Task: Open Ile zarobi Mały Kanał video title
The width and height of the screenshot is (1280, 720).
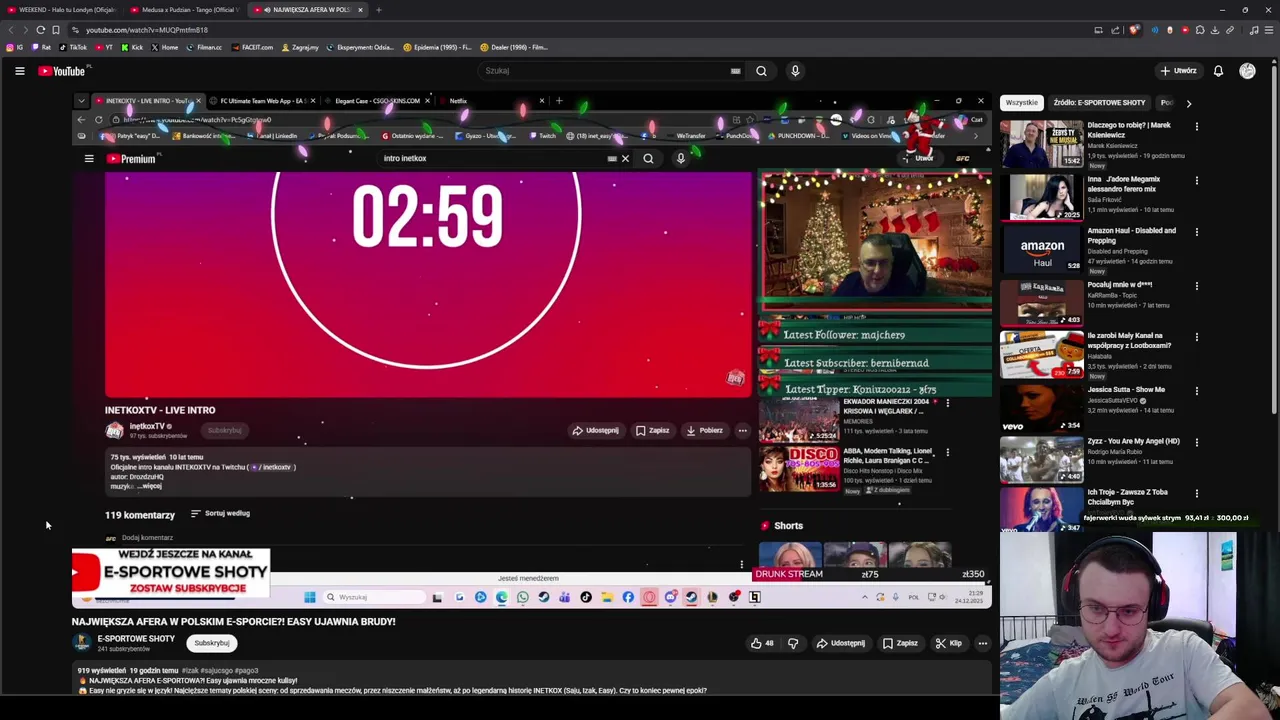Action: (1129, 340)
